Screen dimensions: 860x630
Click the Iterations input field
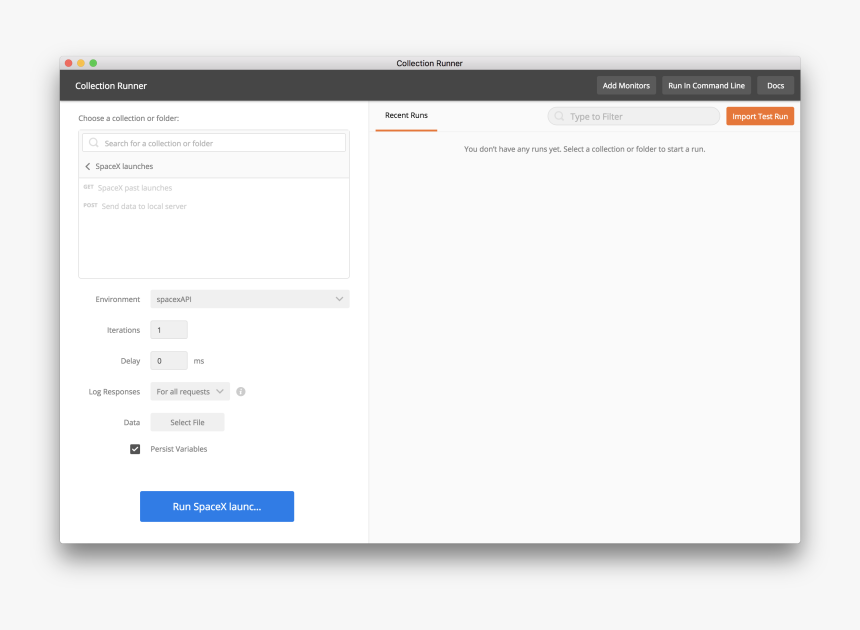[x=169, y=330]
